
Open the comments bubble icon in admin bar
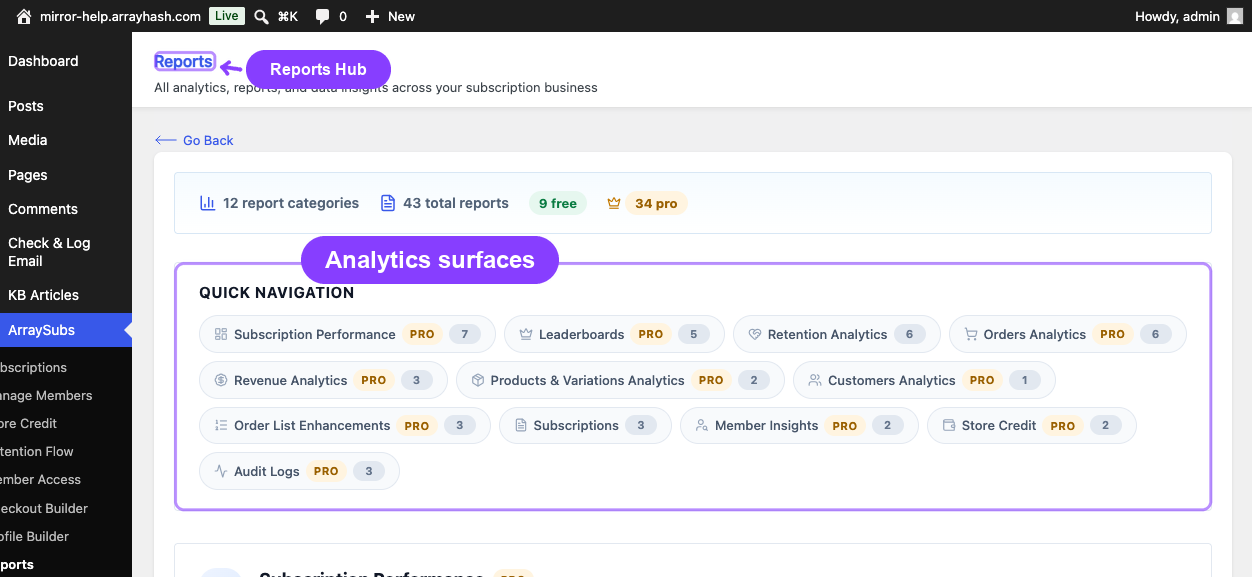(322, 16)
